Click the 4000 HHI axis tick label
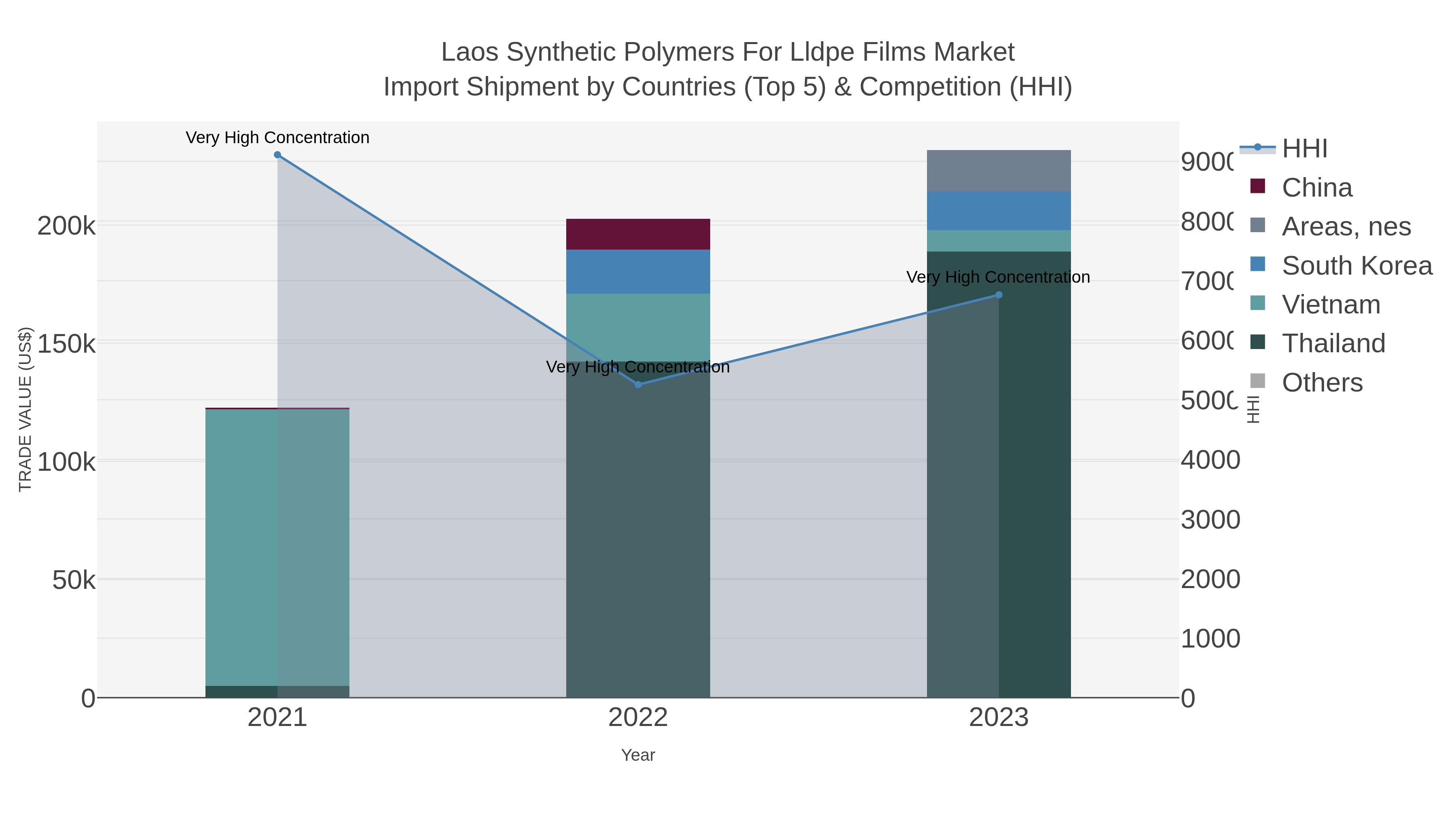 coord(1211,460)
